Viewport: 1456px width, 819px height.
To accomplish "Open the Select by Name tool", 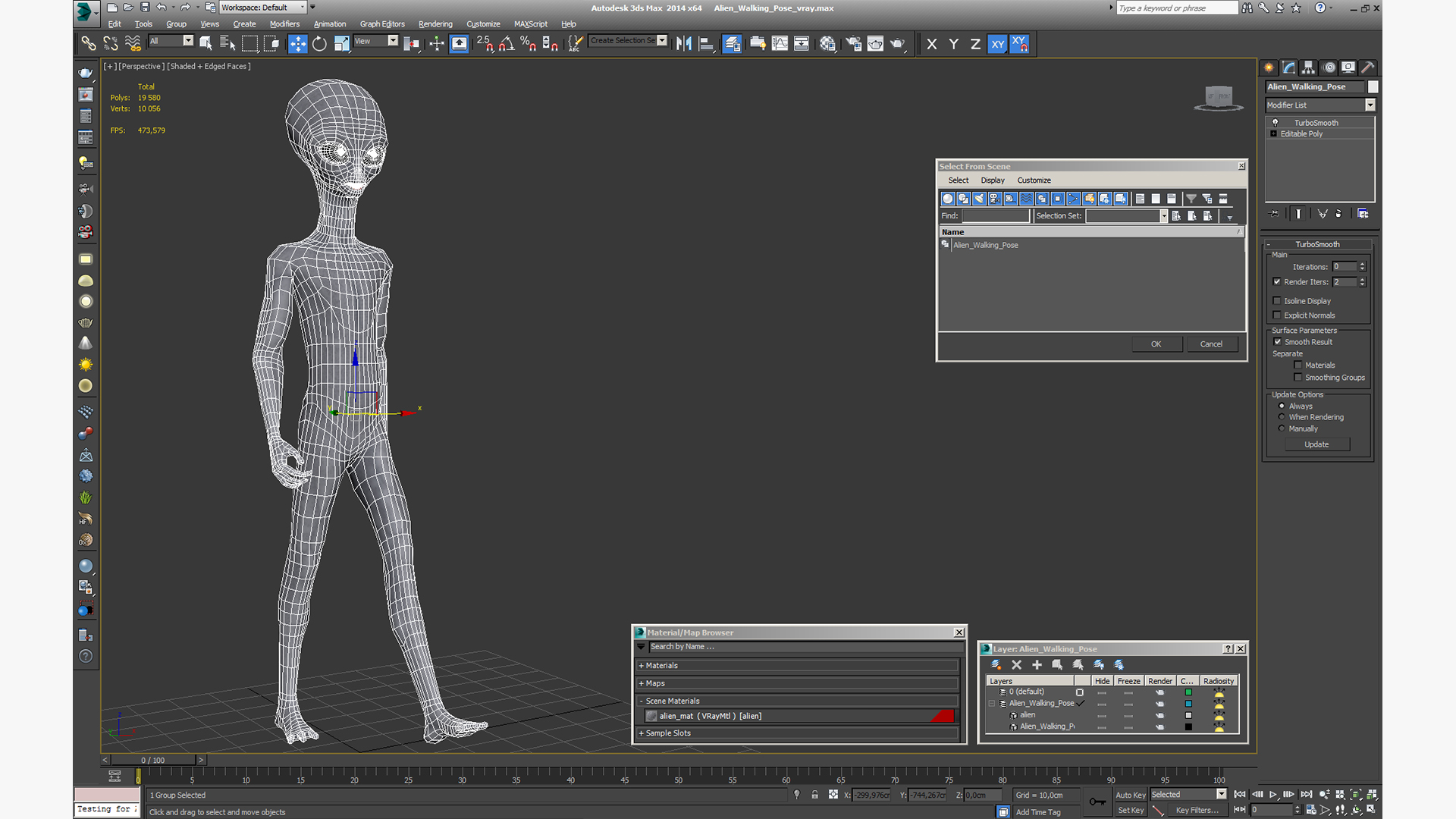I will click(x=227, y=44).
